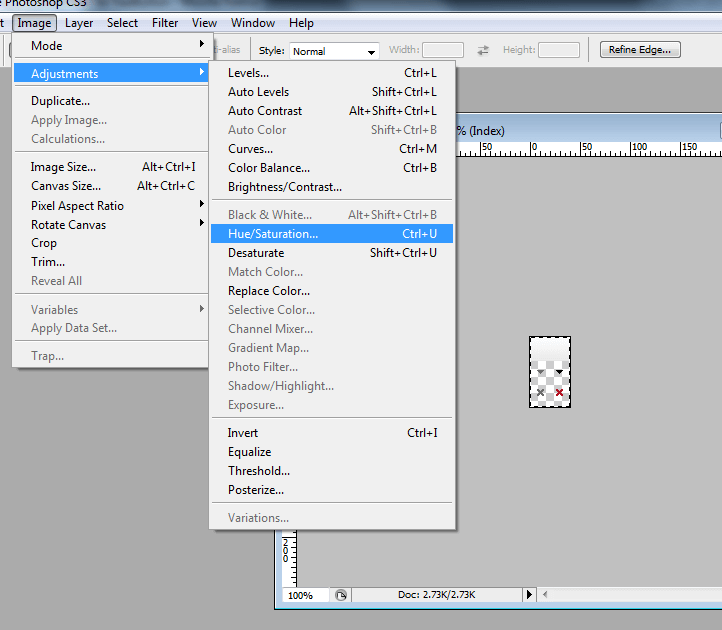Open the status bar info arrow menu

point(527,595)
